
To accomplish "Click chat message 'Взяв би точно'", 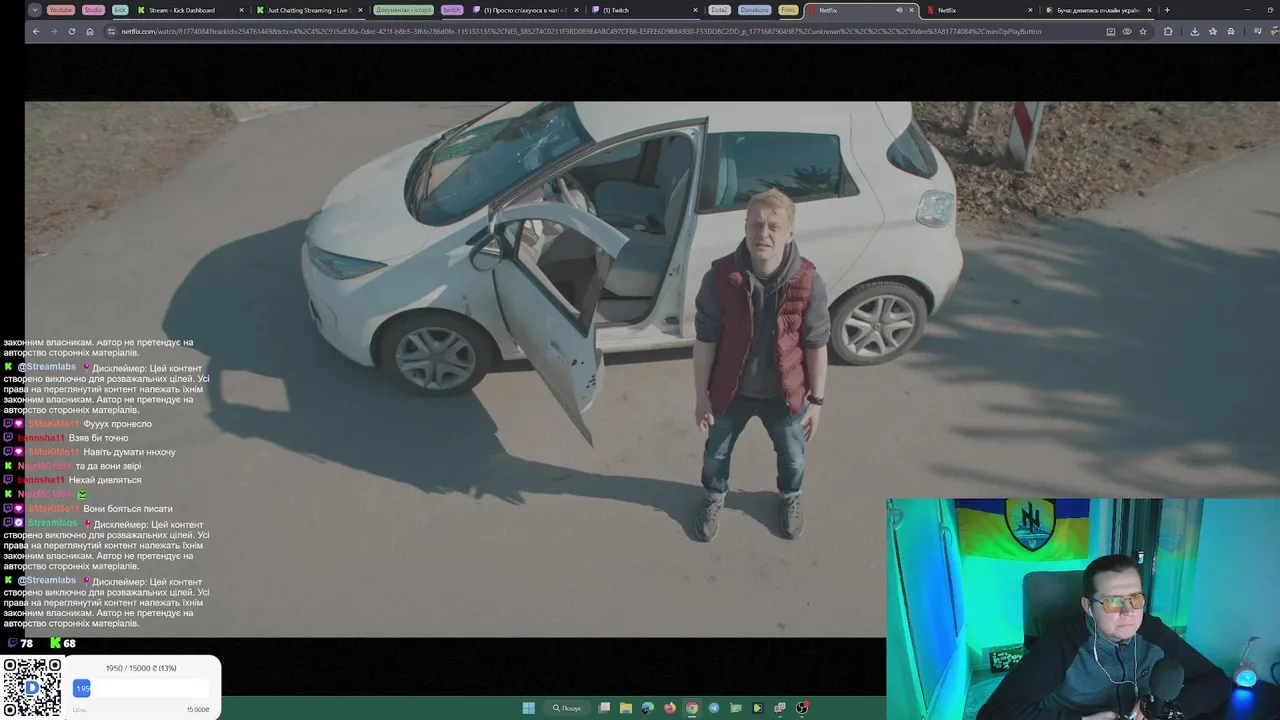I will (98, 438).
